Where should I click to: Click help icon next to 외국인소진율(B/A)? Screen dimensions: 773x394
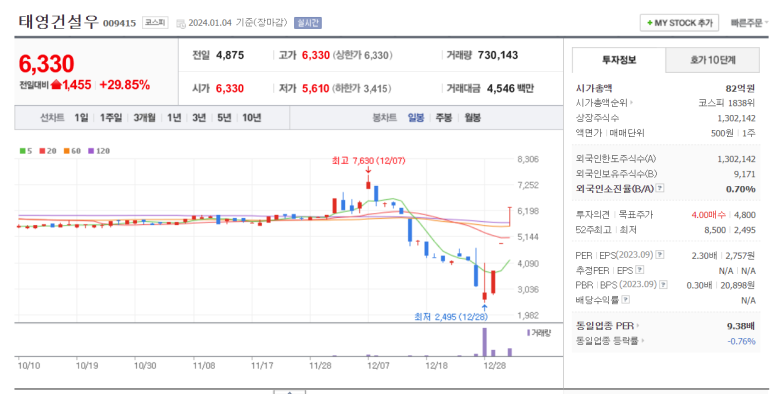point(660,188)
